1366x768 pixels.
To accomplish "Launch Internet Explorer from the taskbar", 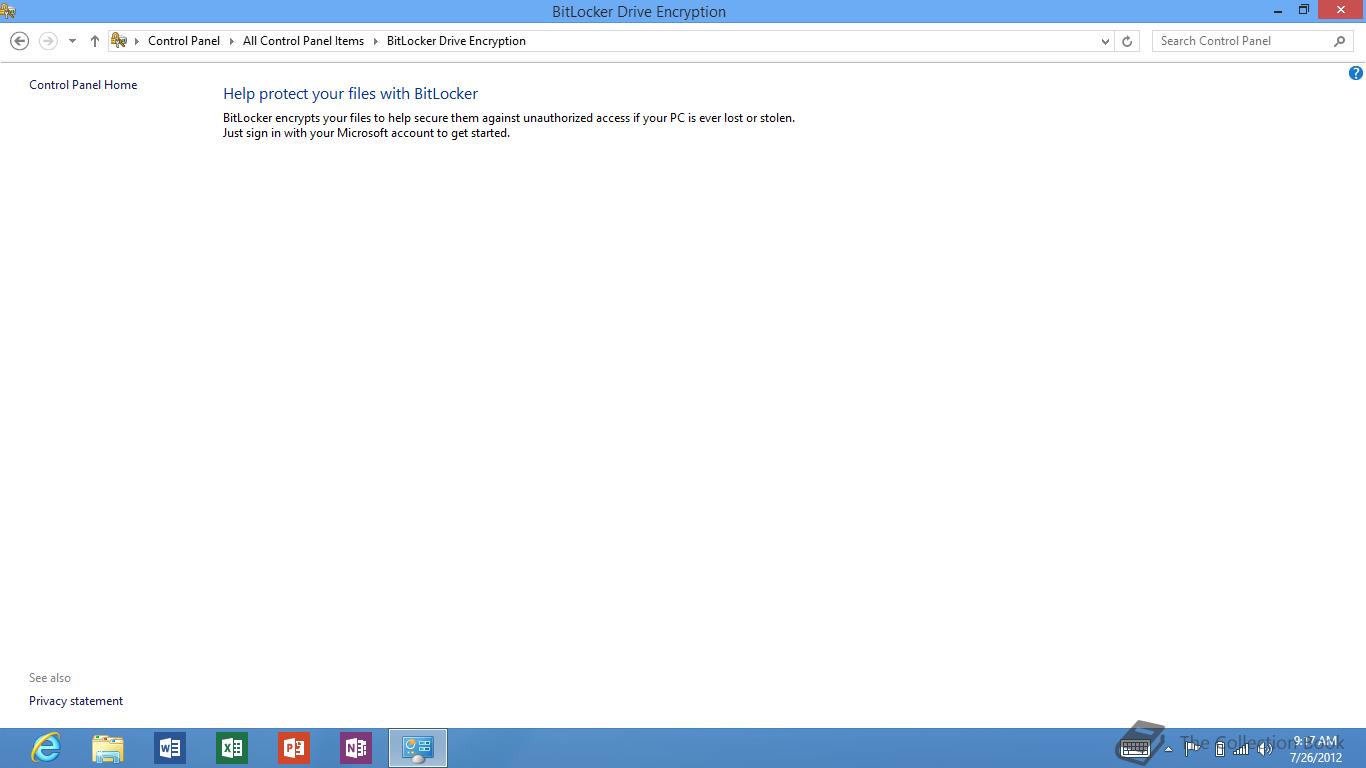I will 46,748.
